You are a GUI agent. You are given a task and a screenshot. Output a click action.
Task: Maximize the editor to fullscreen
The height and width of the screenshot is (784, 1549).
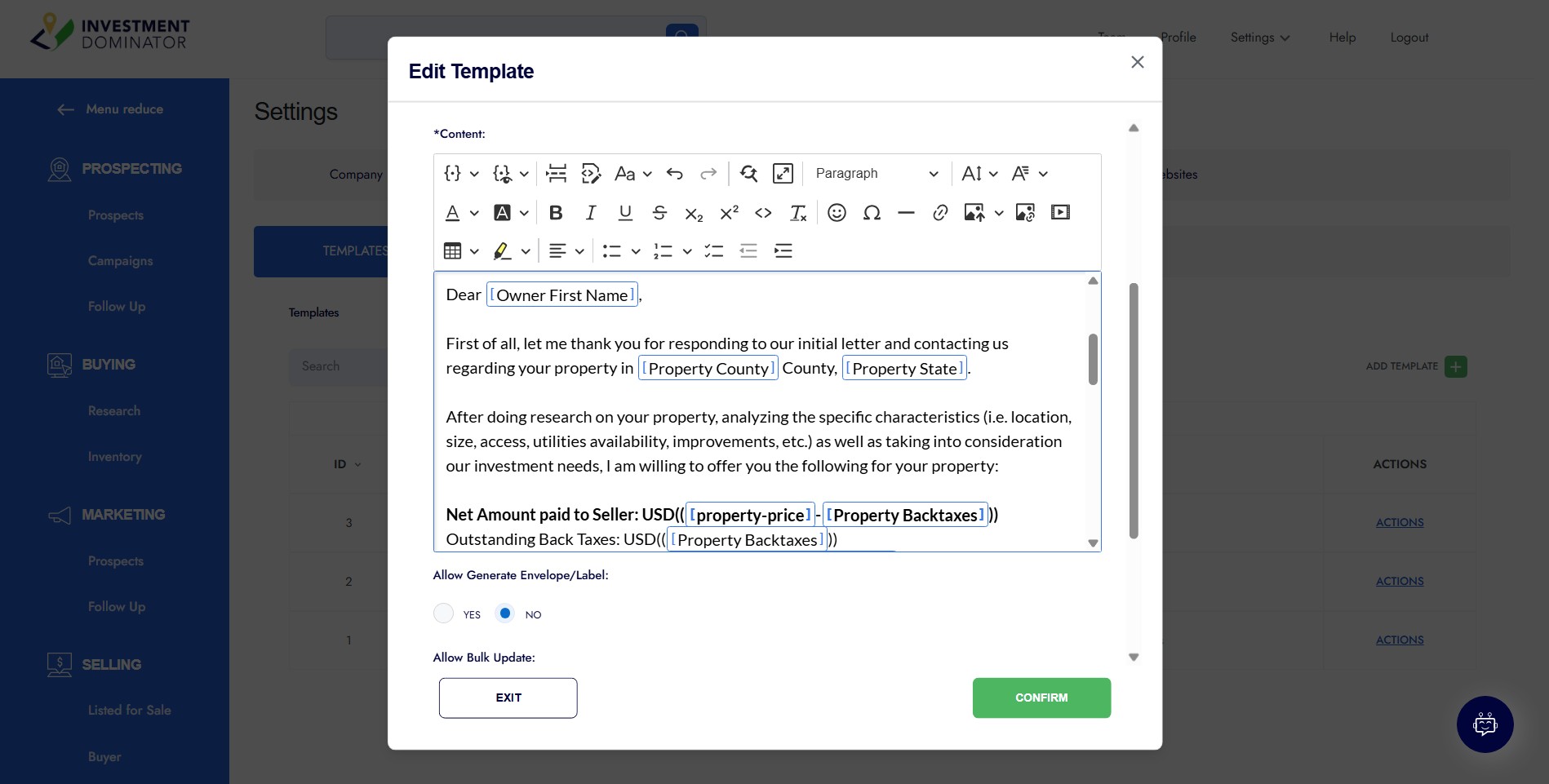click(x=783, y=174)
